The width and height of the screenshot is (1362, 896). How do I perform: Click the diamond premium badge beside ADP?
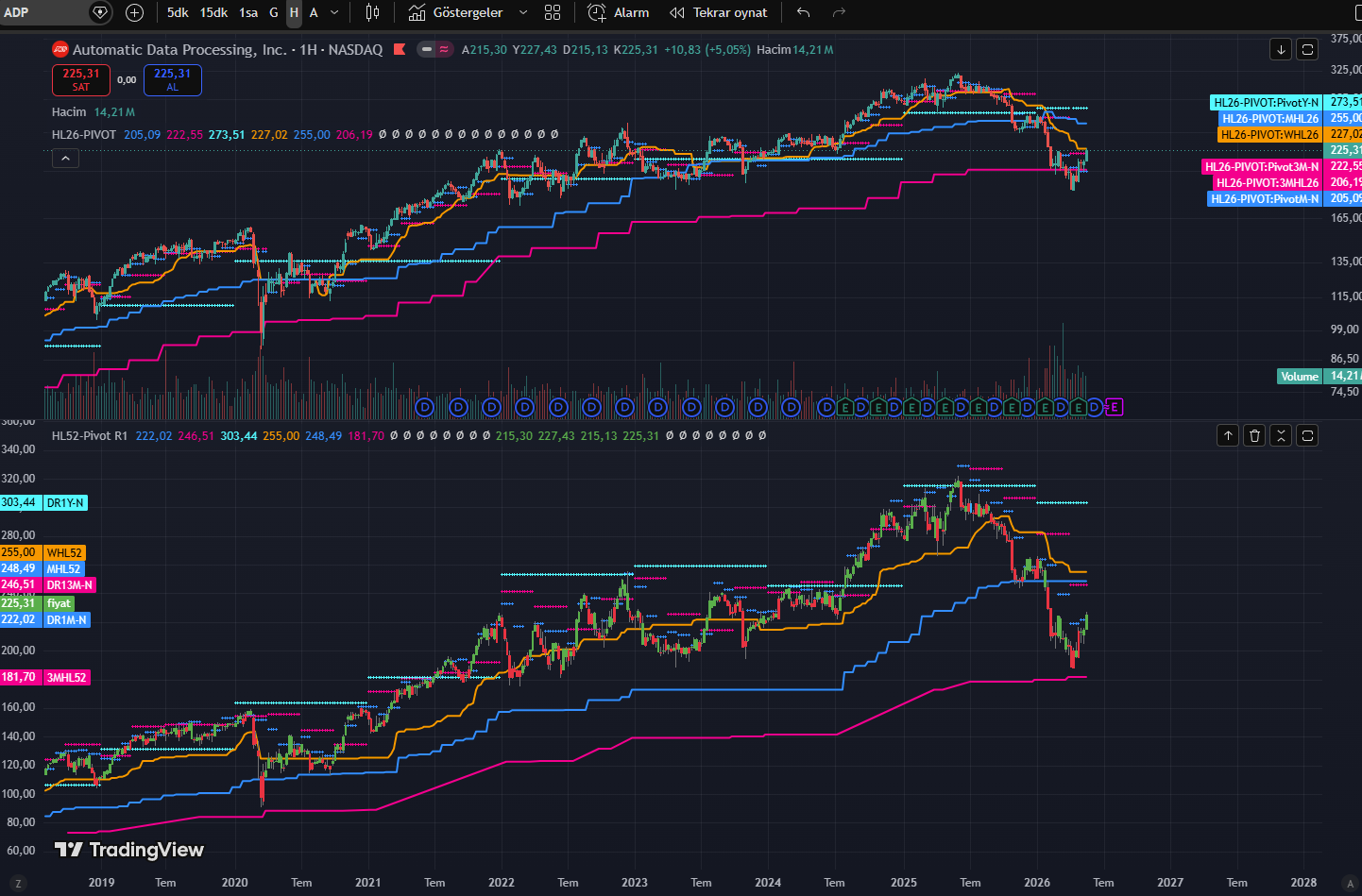(100, 12)
